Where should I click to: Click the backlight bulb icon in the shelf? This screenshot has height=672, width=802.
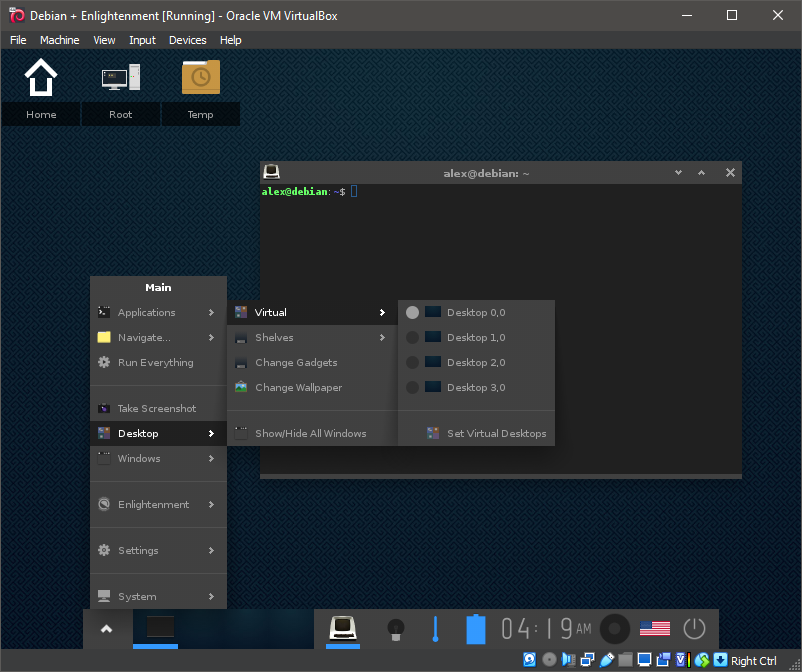395,629
